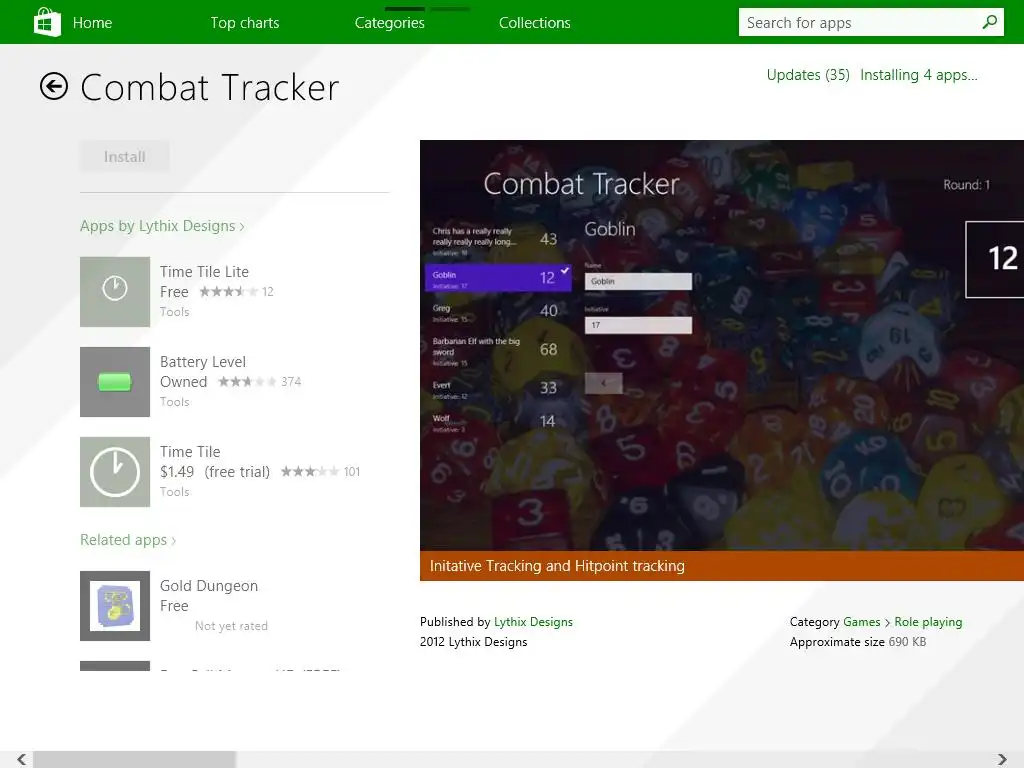This screenshot has height=768, width=1024.
Task: Click the horizontal scrollbar thumb
Action: tap(135, 760)
